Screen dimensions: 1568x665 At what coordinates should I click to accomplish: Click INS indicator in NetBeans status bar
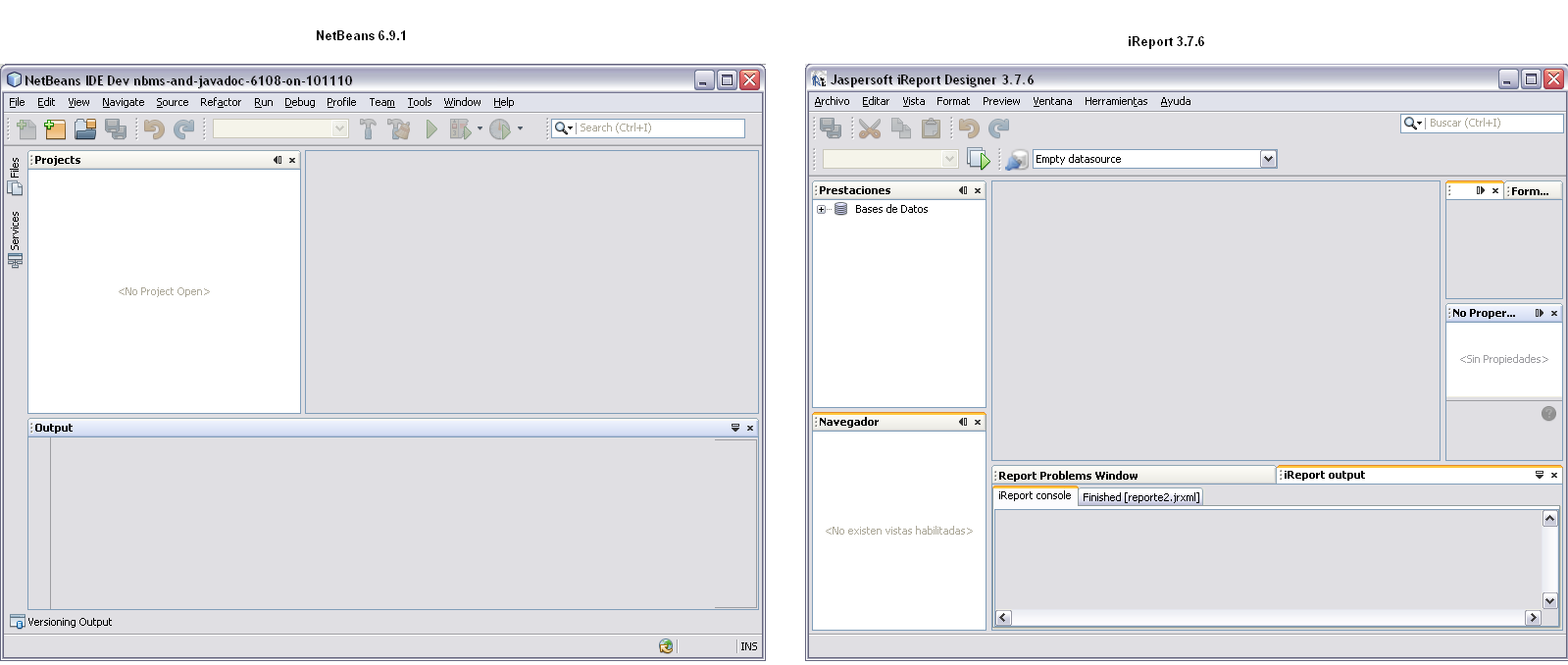click(x=749, y=646)
